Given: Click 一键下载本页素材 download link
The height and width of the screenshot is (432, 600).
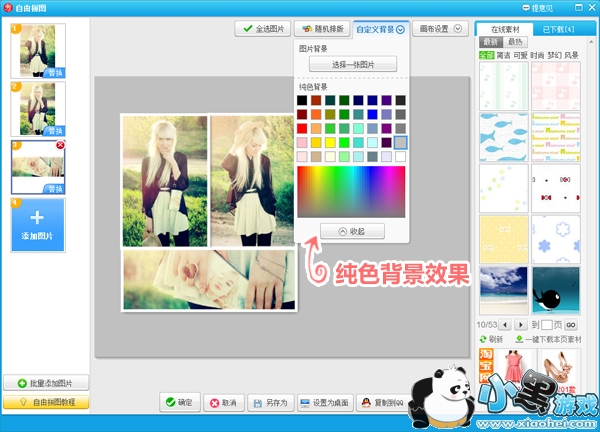Looking at the screenshot, I should pyautogui.click(x=548, y=339).
